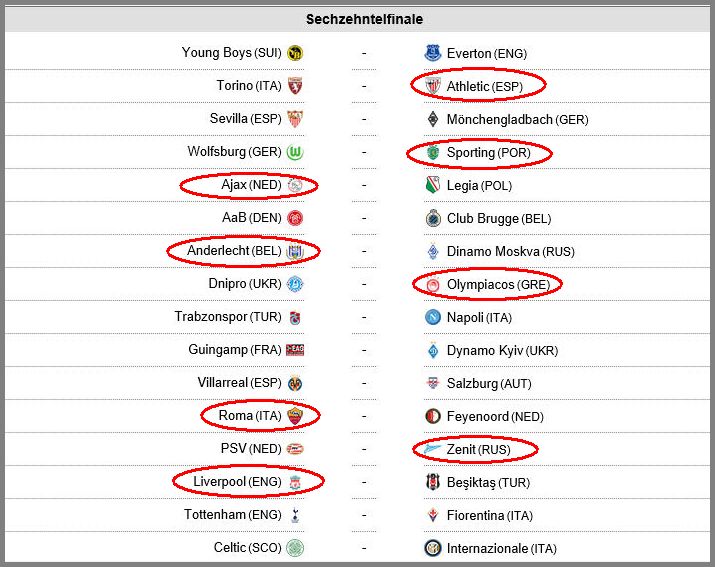
Task: Open the Athletic (ESP) team link
Action: click(485, 86)
